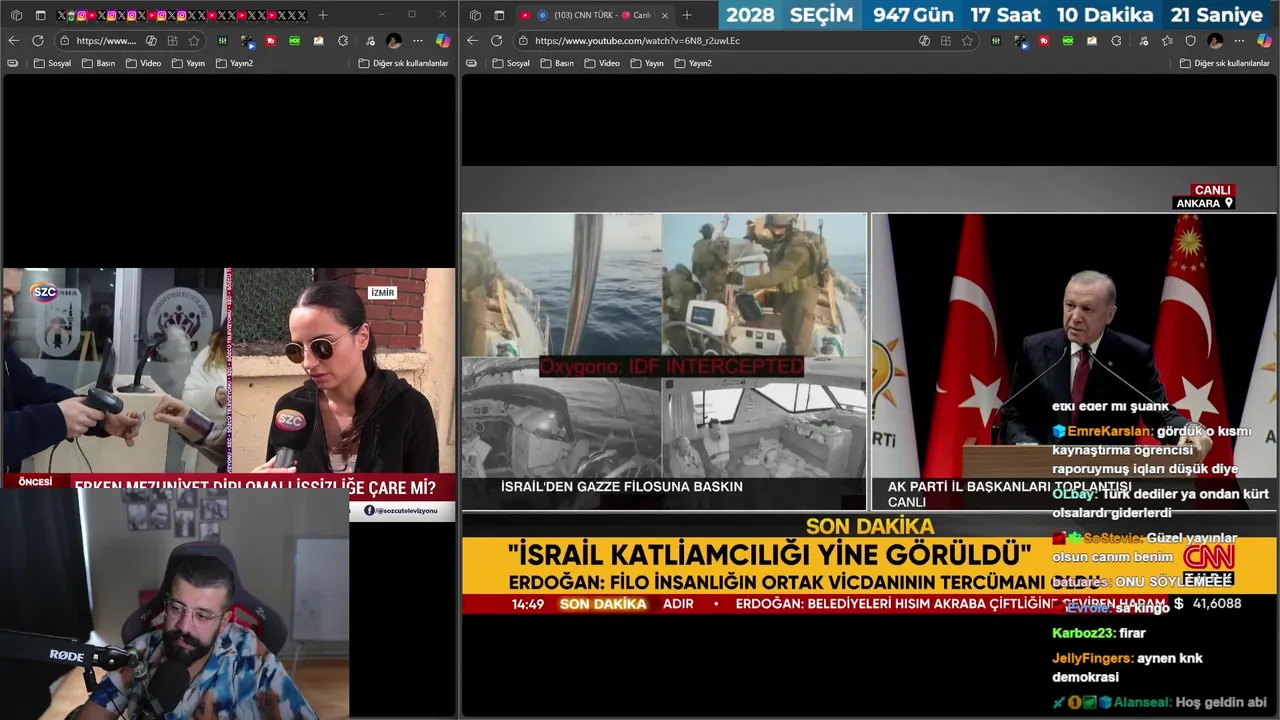Open green HDX extension in right window
This screenshot has height=720, width=1280.
point(1068,41)
